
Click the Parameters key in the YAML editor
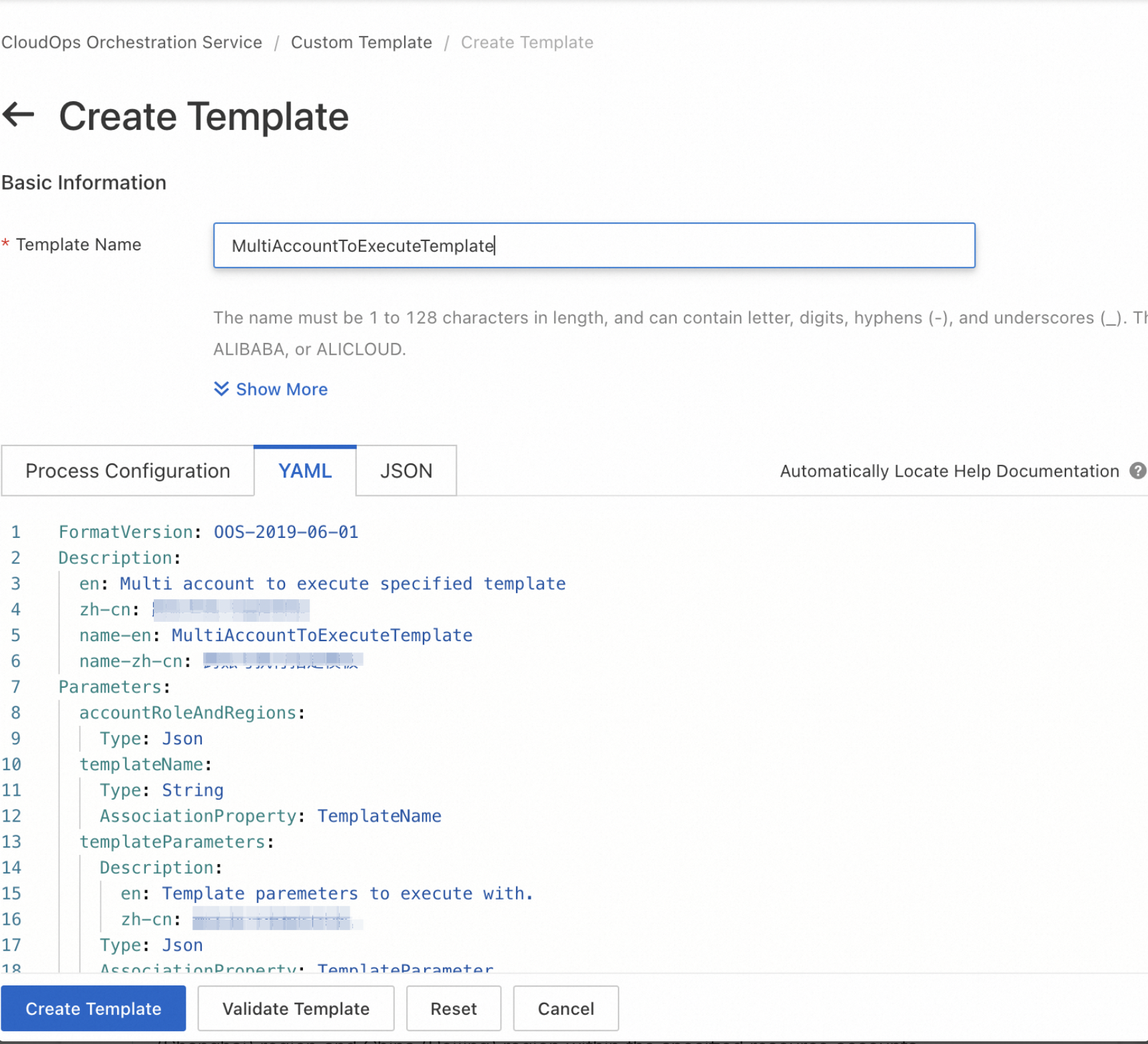(110, 686)
